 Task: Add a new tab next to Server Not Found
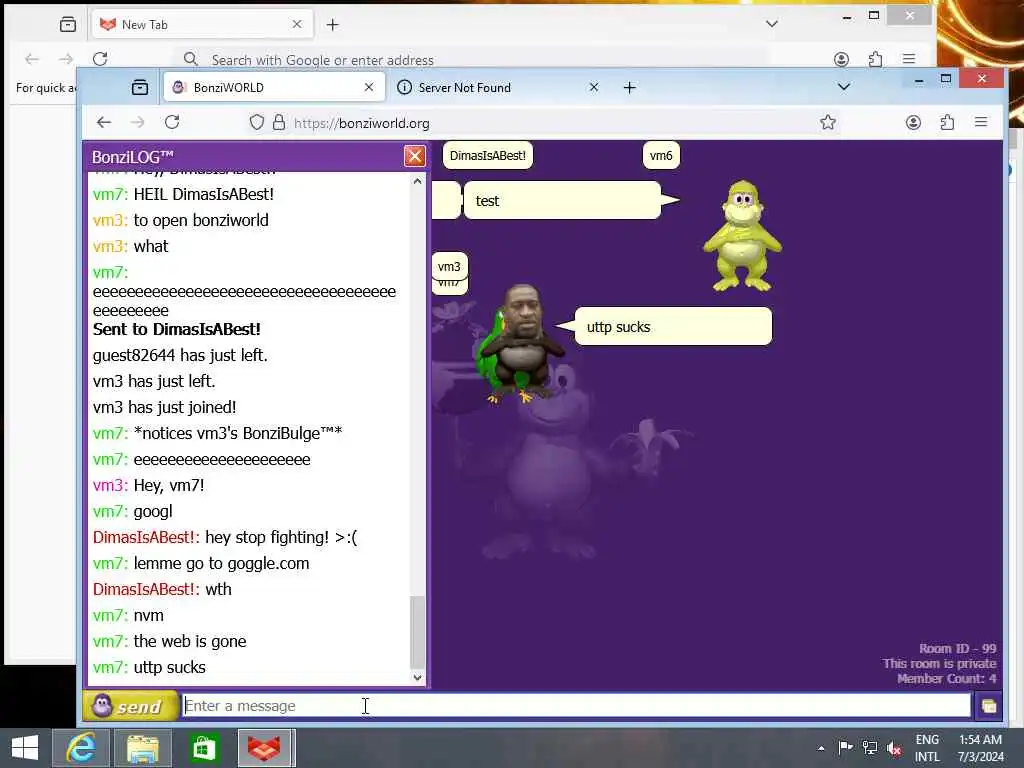pos(630,88)
